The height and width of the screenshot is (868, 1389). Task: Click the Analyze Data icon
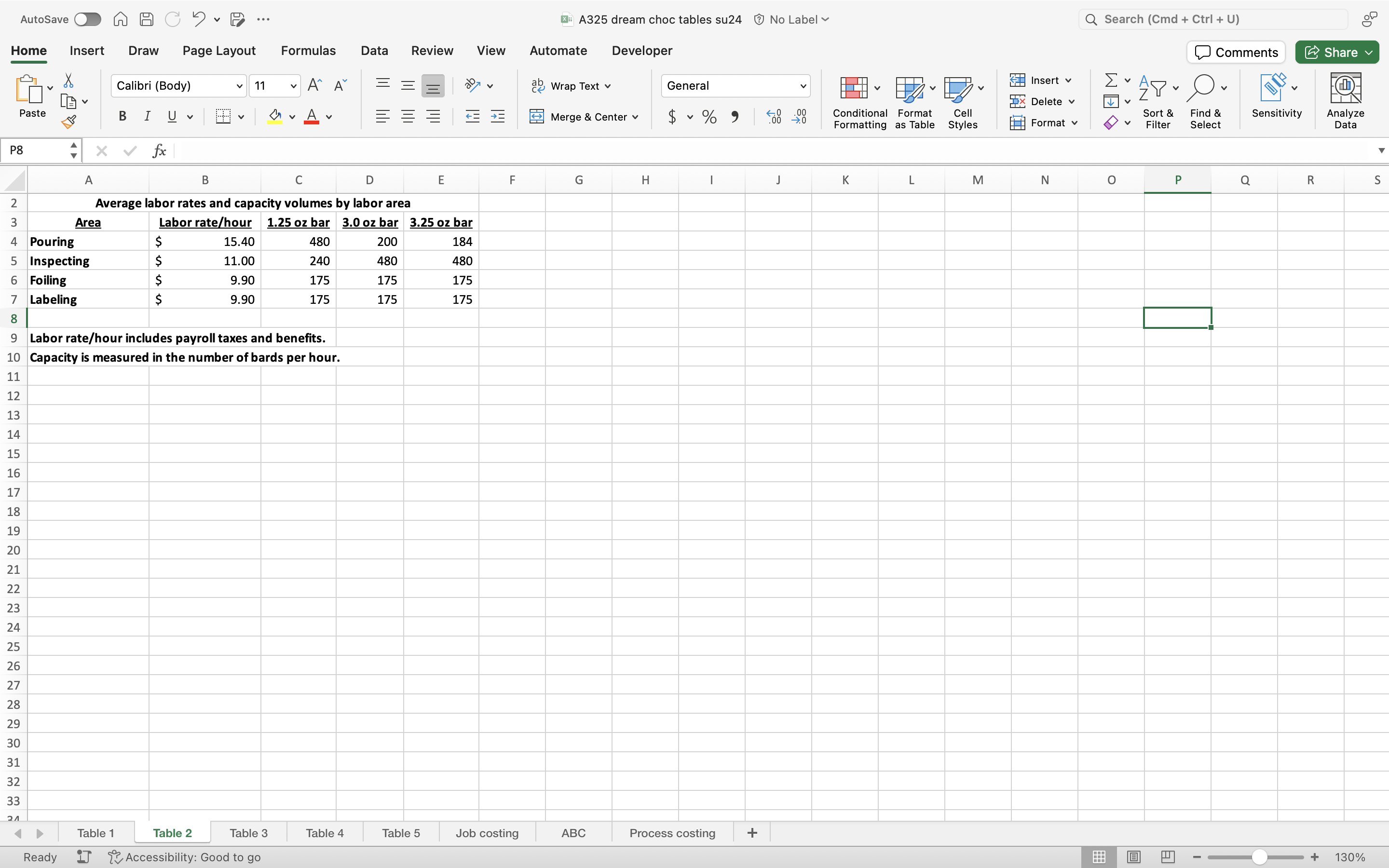click(1345, 88)
